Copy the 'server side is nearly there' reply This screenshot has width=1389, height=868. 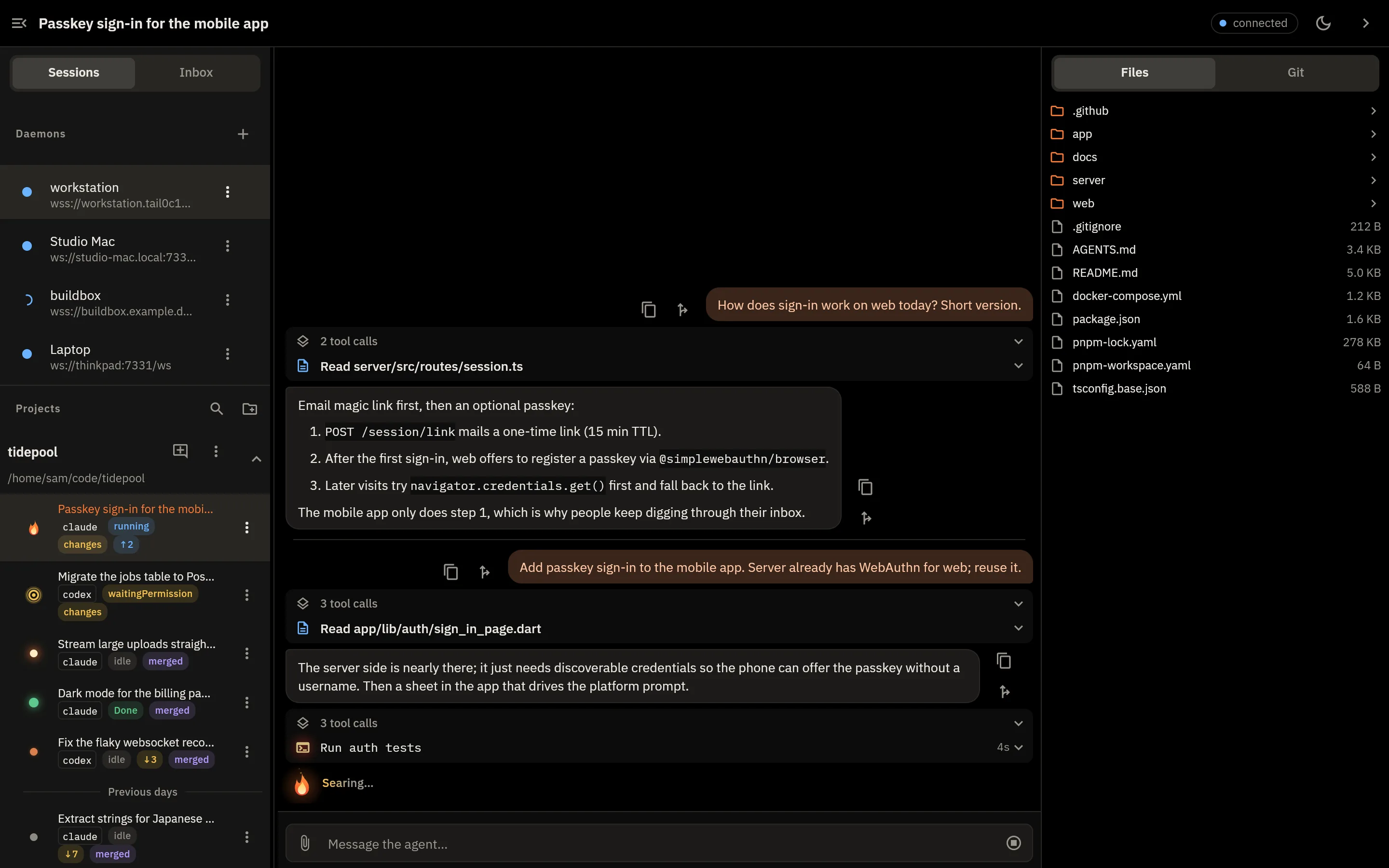[x=1003, y=660]
